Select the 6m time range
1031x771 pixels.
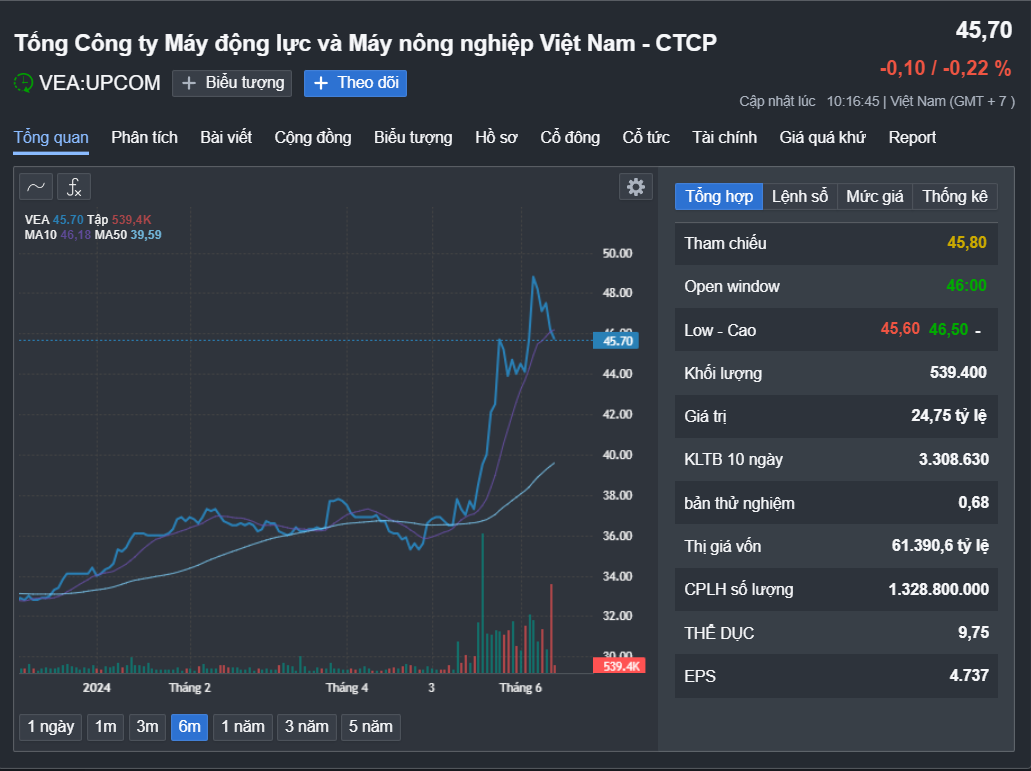point(189,727)
